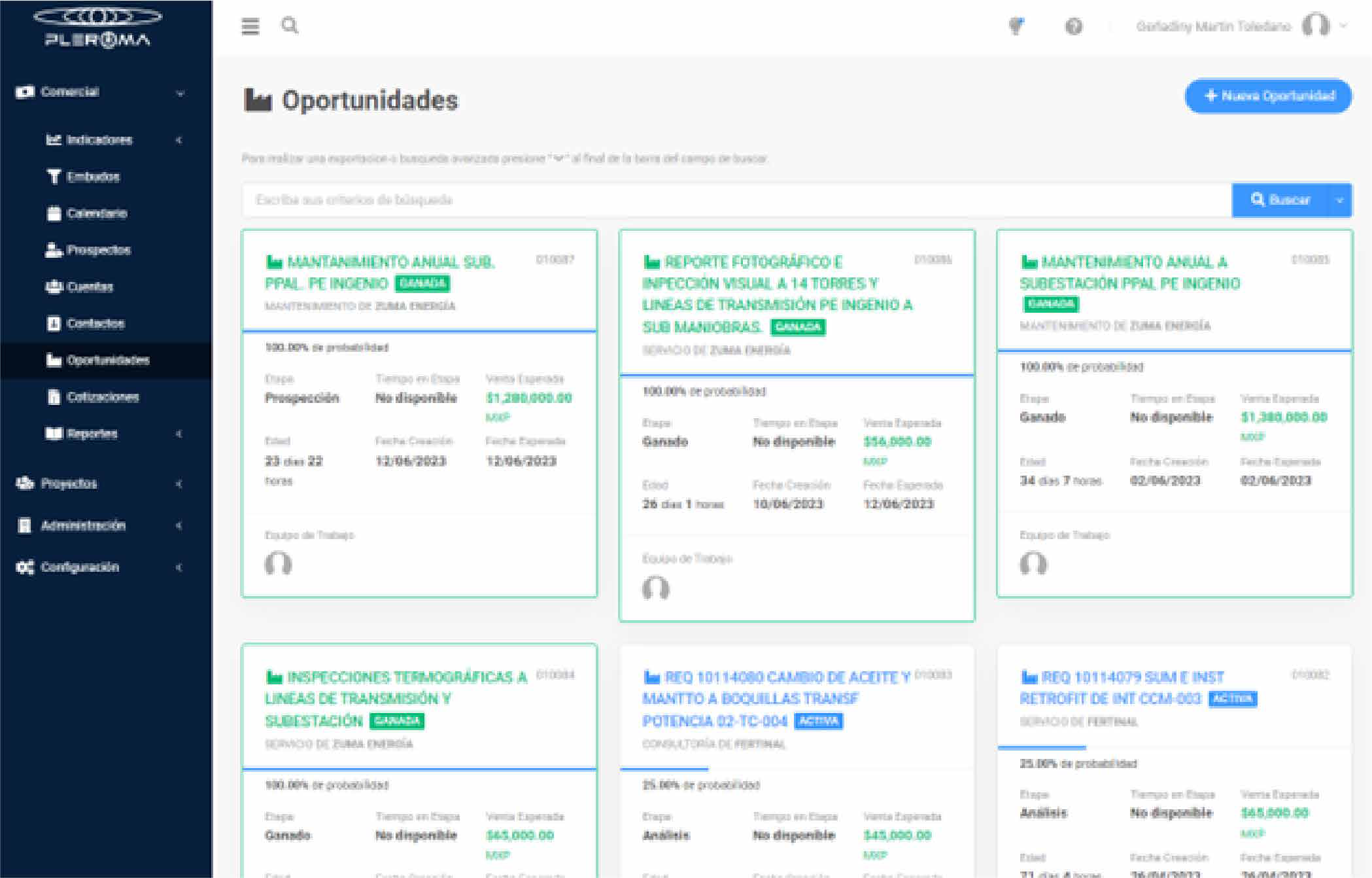
Task: Go to Cotizaciones in the sidebar
Action: click(102, 397)
